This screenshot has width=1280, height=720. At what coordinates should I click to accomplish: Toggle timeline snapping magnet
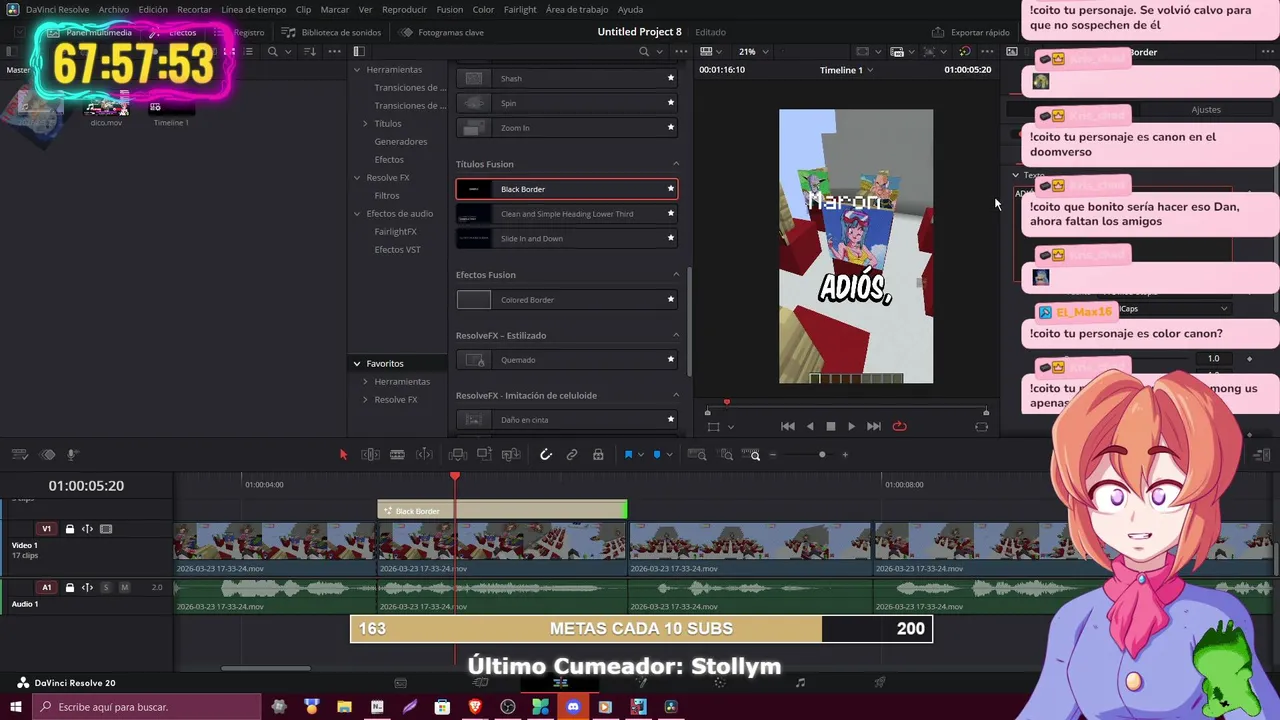tap(546, 455)
